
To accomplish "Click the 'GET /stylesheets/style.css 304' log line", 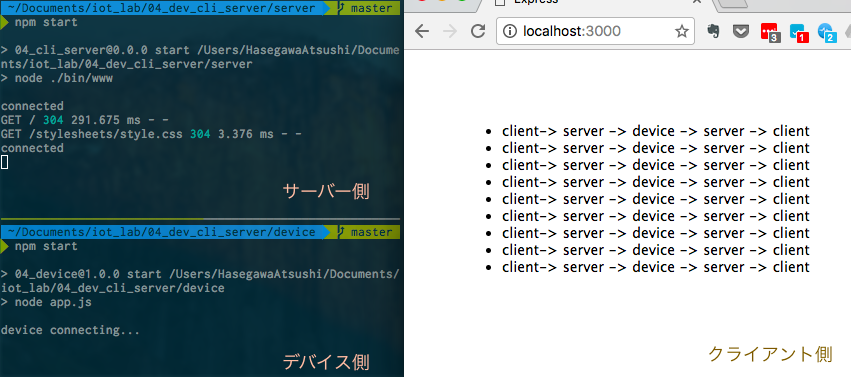I will [151, 134].
